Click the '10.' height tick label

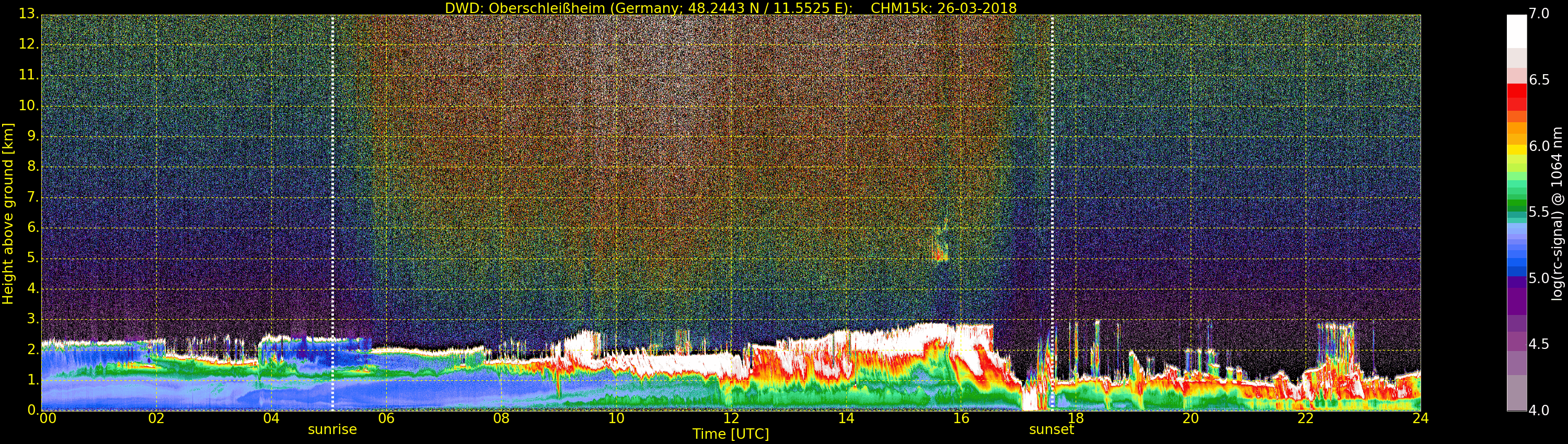point(29,105)
